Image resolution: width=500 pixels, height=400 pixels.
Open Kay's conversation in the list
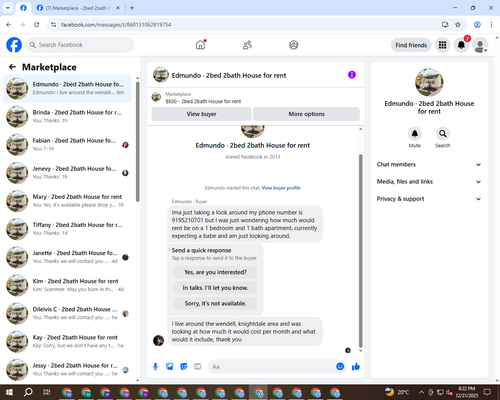click(x=67, y=341)
